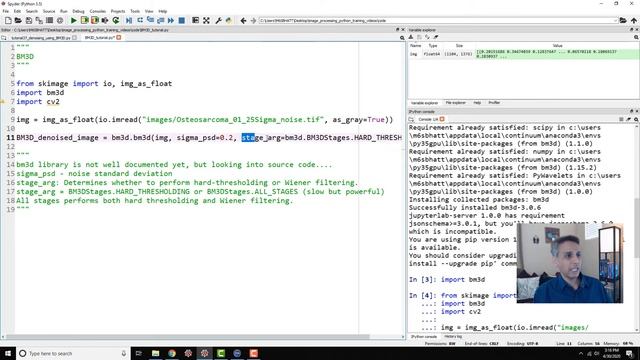Open the Windows Start menu
Image resolution: width=640 pixels, height=360 pixels.
point(8,353)
